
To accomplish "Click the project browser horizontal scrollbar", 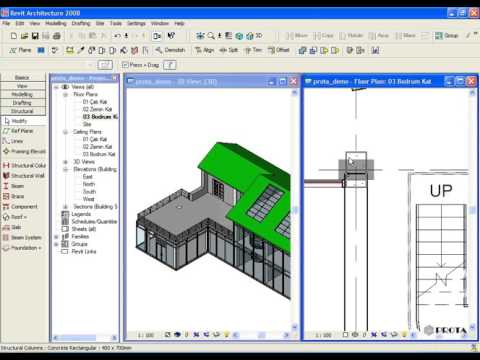I will (x=85, y=338).
